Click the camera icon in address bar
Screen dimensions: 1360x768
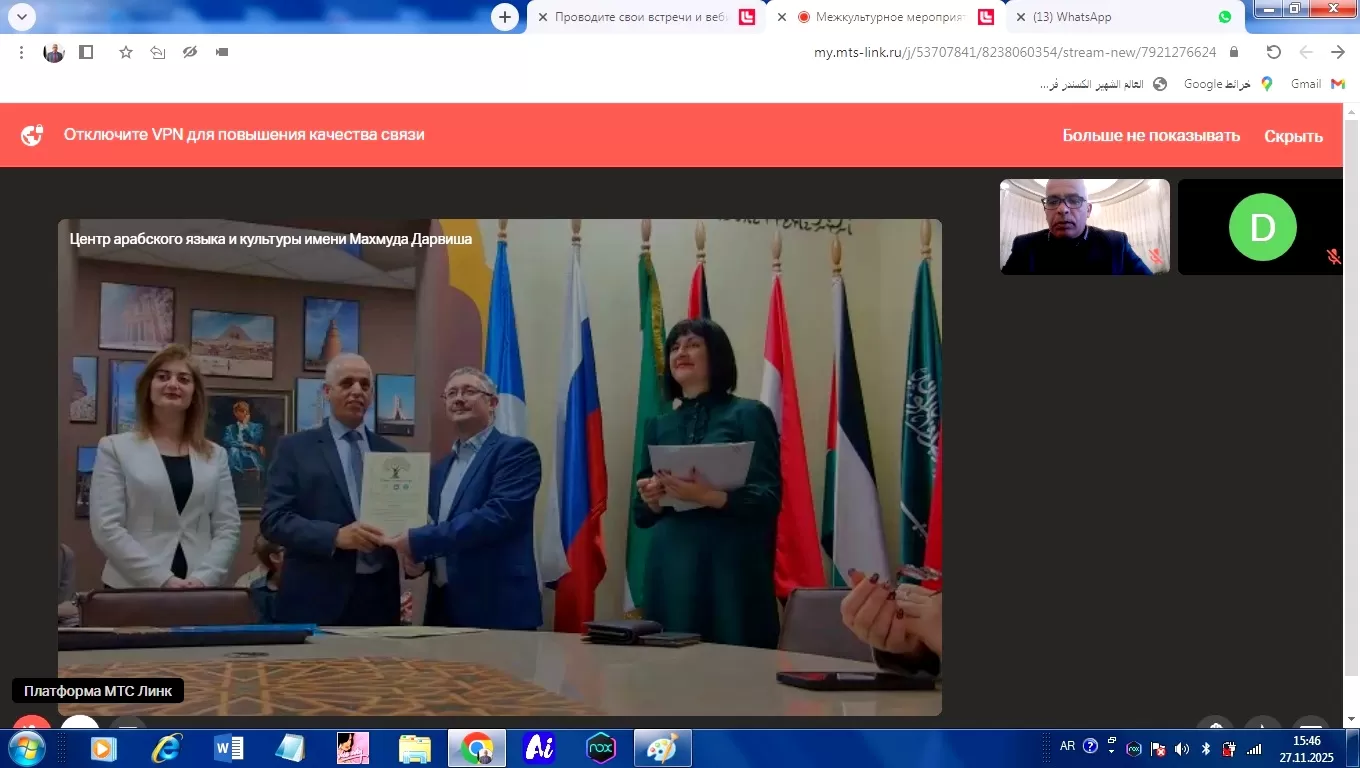pyautogui.click(x=221, y=52)
